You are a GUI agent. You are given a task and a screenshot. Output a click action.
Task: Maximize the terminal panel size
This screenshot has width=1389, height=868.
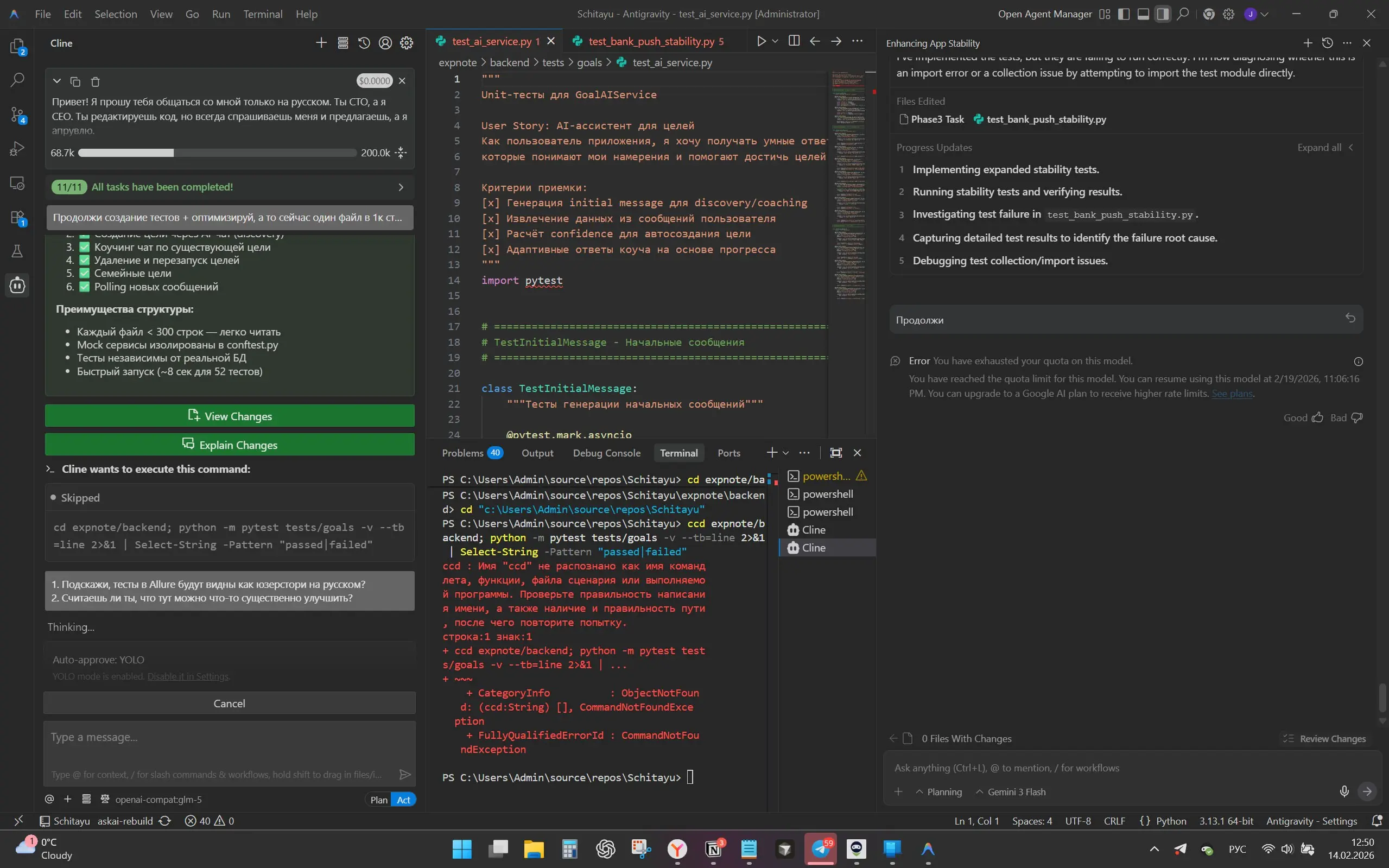tap(836, 453)
